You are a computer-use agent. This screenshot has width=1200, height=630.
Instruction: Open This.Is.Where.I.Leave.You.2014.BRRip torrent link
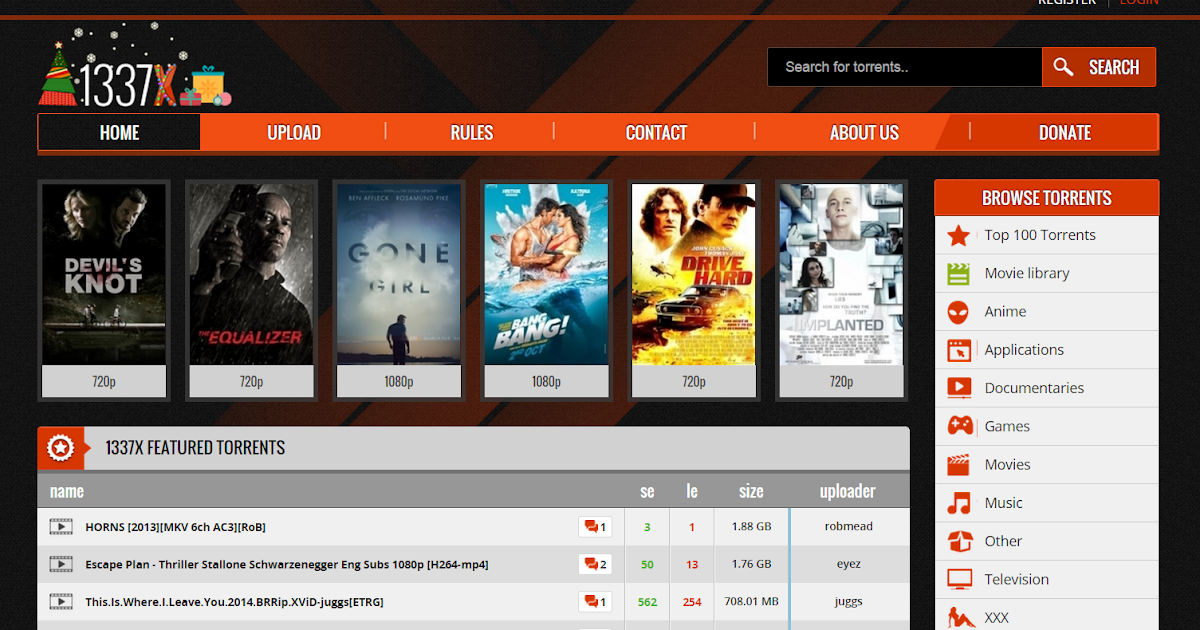coord(234,602)
